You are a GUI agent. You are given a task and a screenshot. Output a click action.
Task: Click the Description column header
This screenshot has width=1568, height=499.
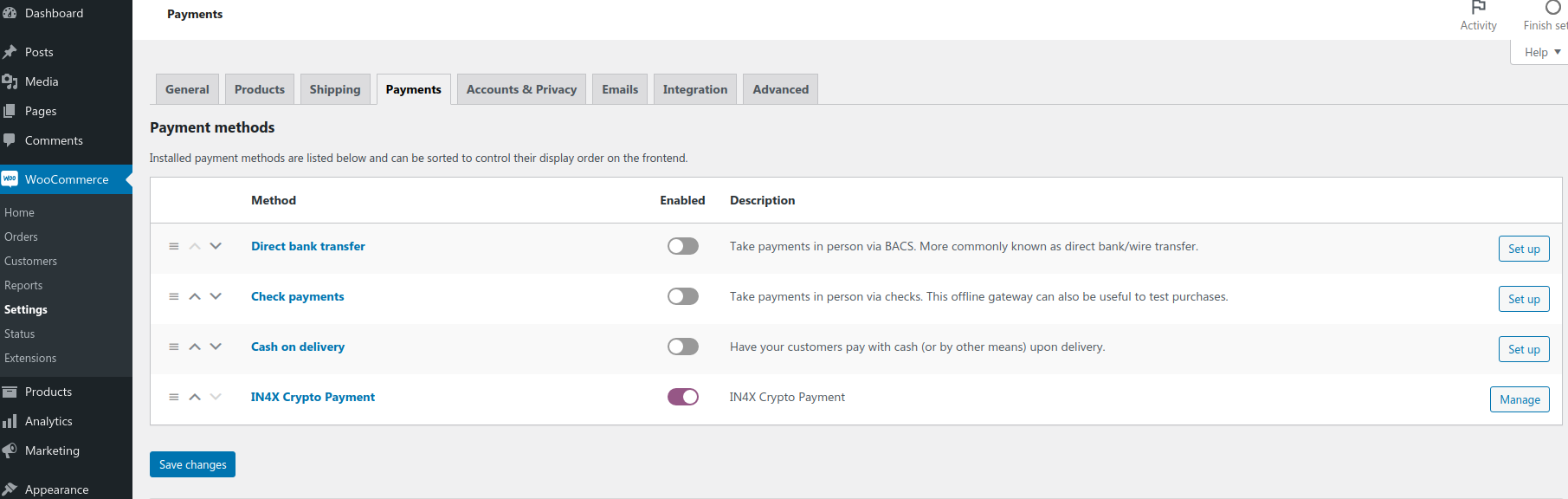tap(762, 200)
